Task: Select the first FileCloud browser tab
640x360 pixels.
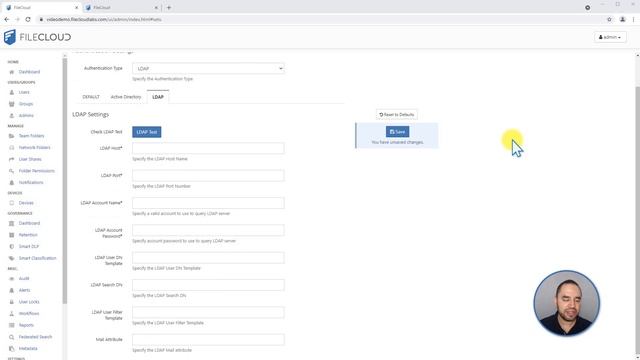Action: coord(41,7)
